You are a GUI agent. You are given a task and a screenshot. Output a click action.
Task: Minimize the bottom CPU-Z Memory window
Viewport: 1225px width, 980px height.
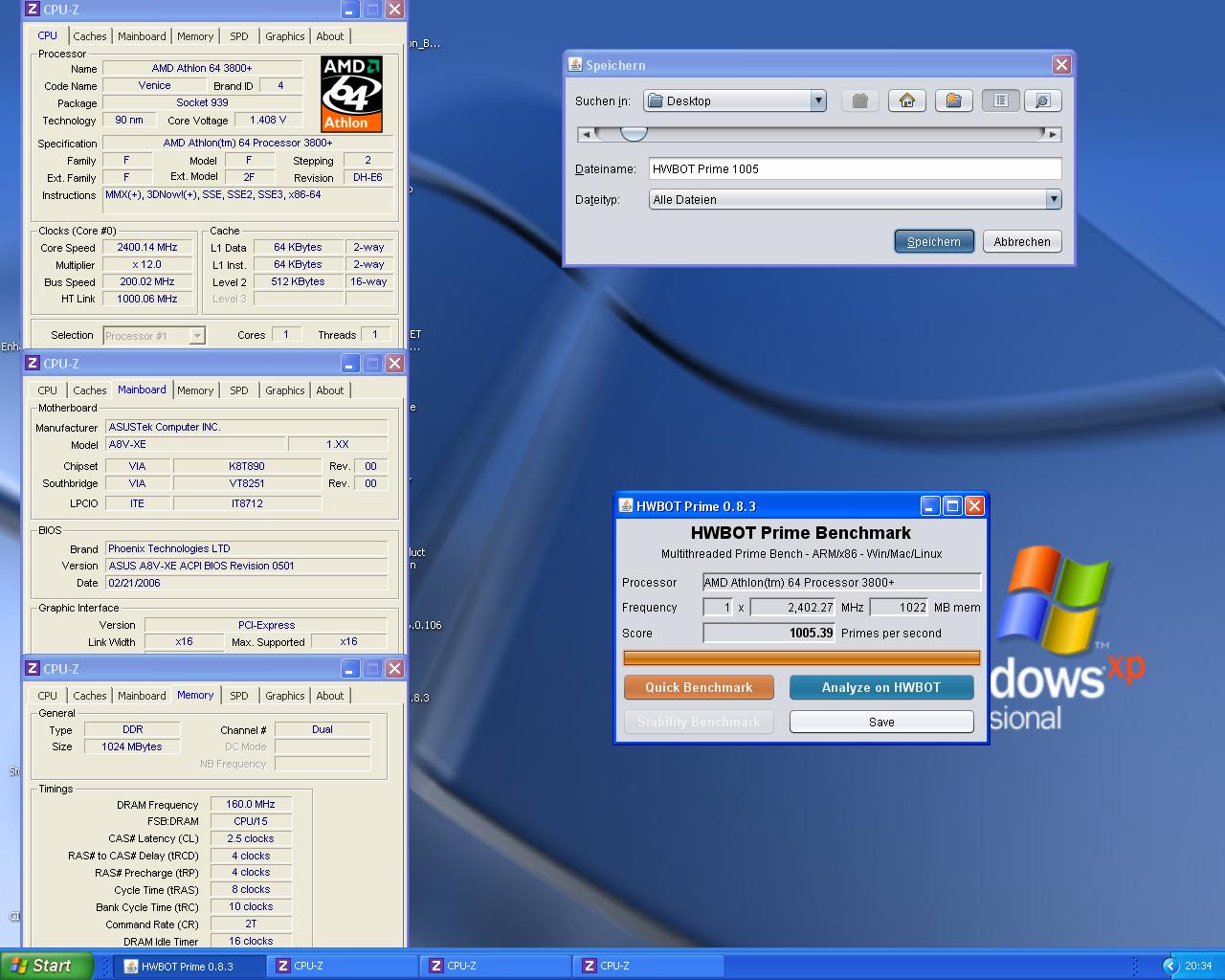[x=350, y=668]
